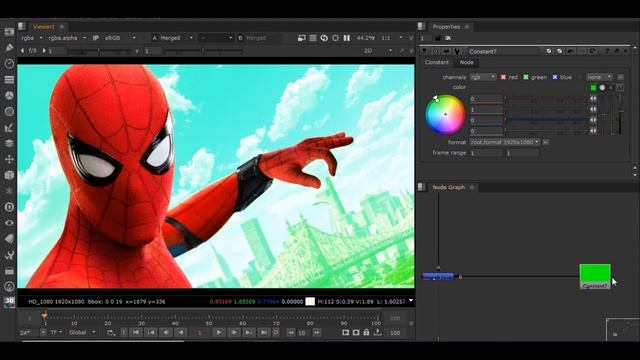Select the Properties panel tab
The image size is (640, 360).
(x=446, y=27)
